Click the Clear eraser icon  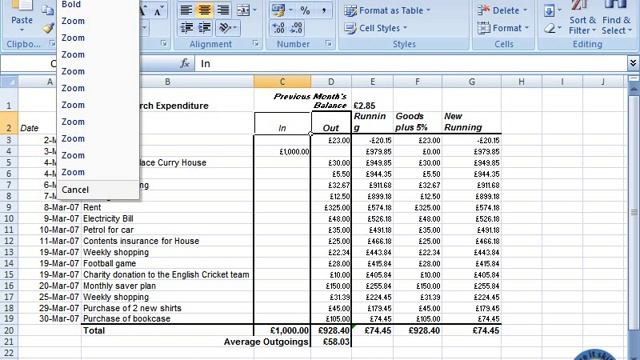[550, 28]
